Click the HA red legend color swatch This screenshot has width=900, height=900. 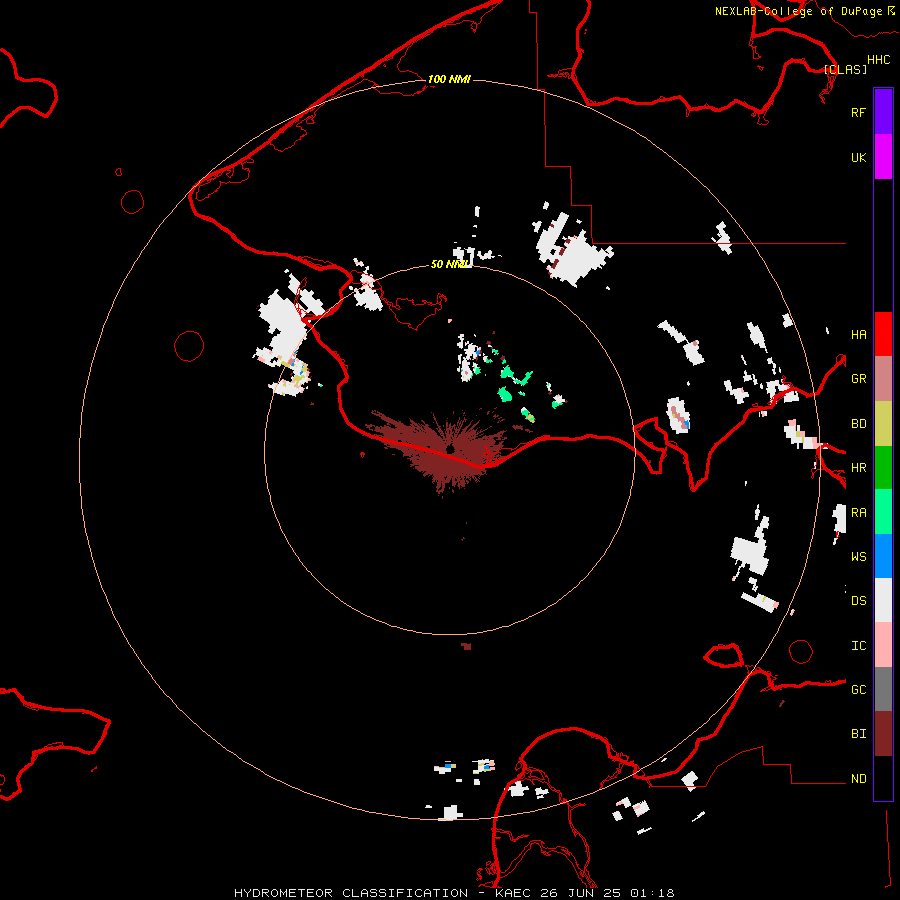[883, 334]
